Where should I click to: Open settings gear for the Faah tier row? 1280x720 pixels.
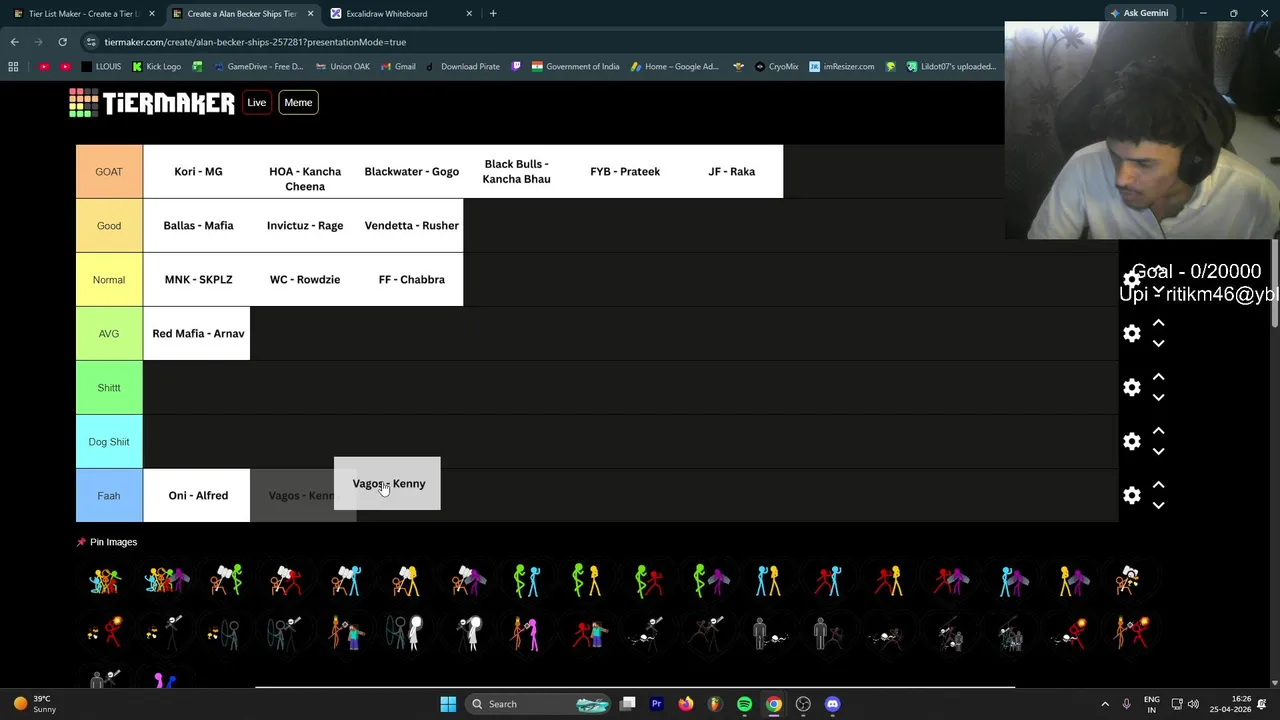pyautogui.click(x=1132, y=496)
